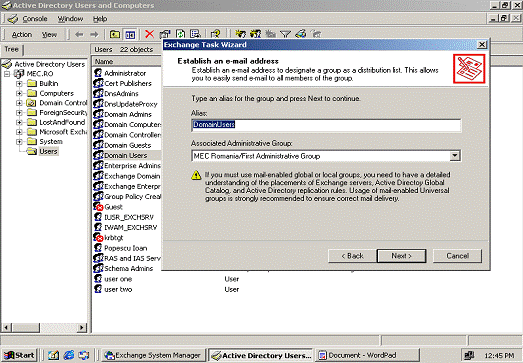Toggle the Show/Hide console tree icon
Screen dimensions: 523x363
[130, 34]
